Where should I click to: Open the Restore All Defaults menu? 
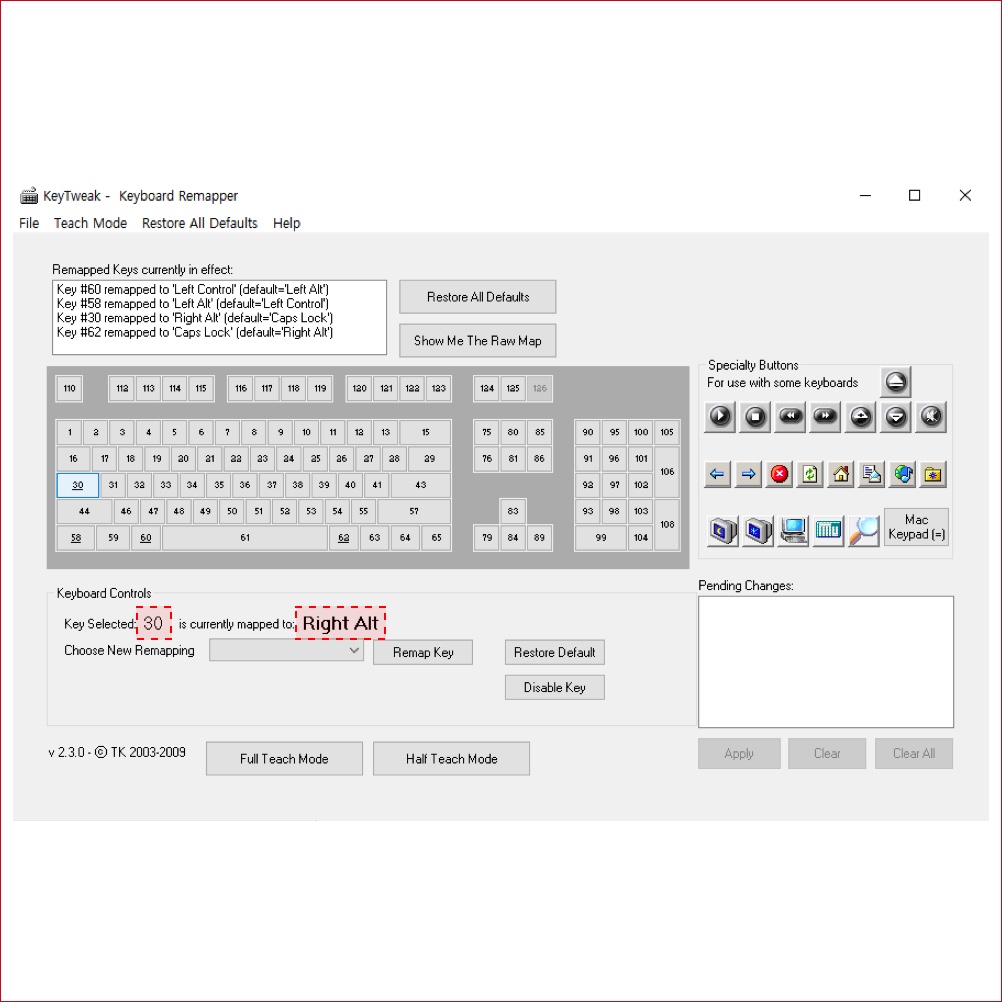click(199, 223)
